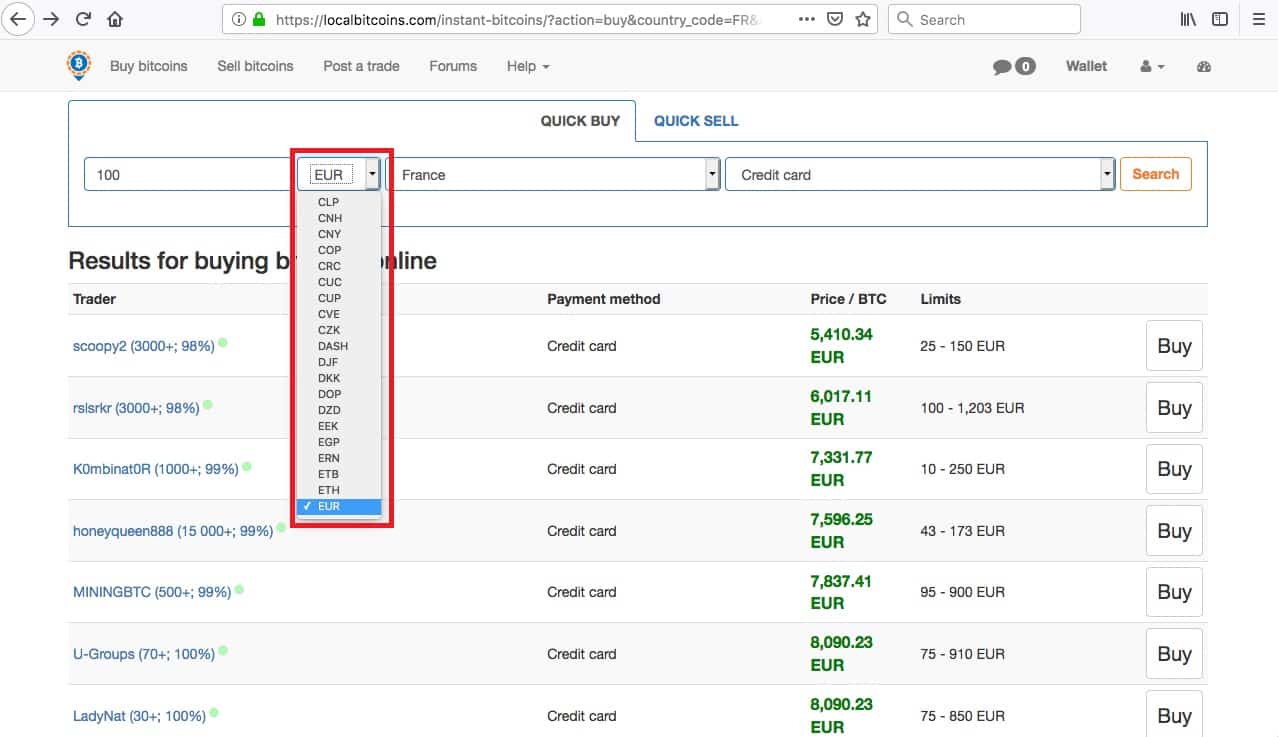The image size is (1278, 737).
Task: Select EGP in the currency list
Action: pyautogui.click(x=339, y=442)
